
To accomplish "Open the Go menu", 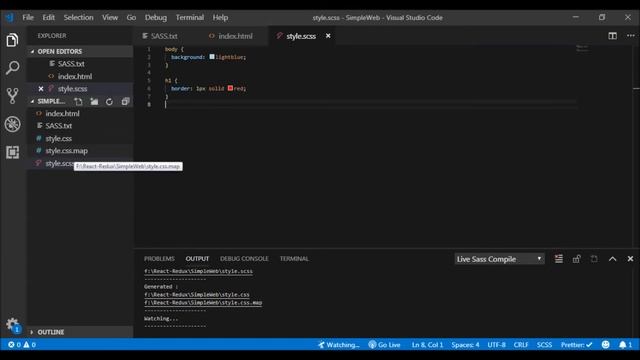I will pos(131,18).
